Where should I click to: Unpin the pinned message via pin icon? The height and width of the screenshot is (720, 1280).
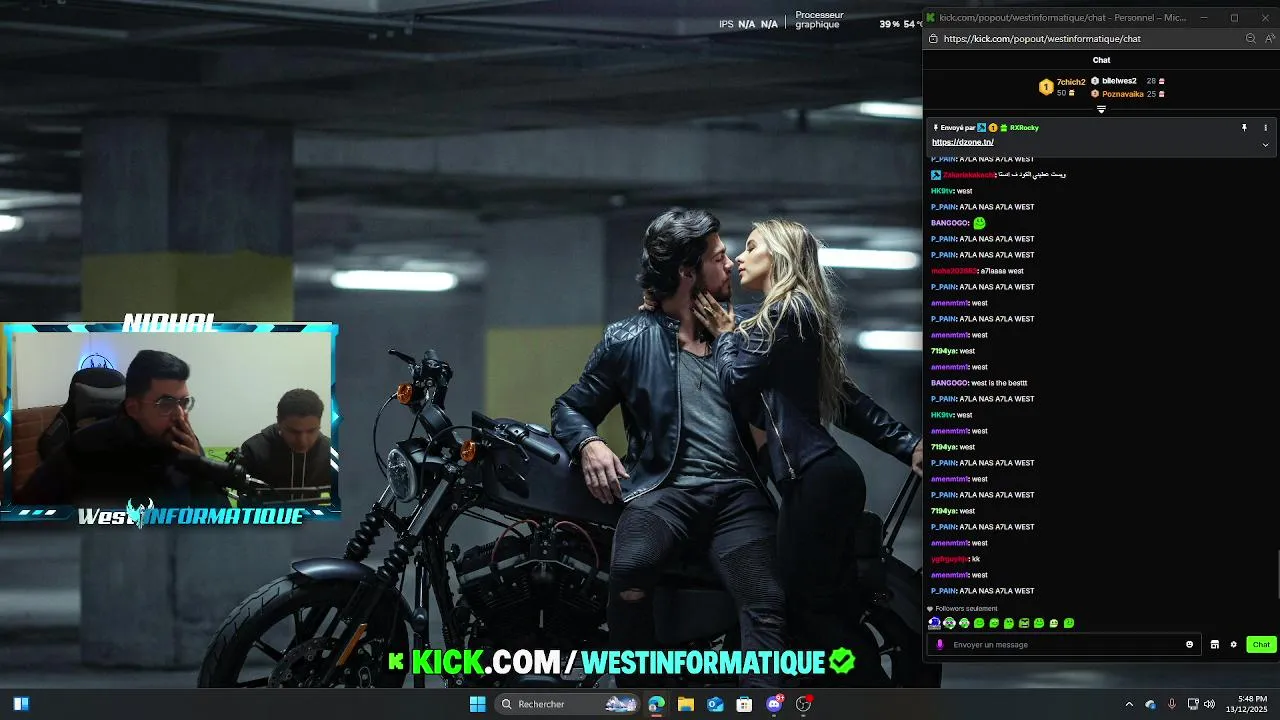(1244, 128)
